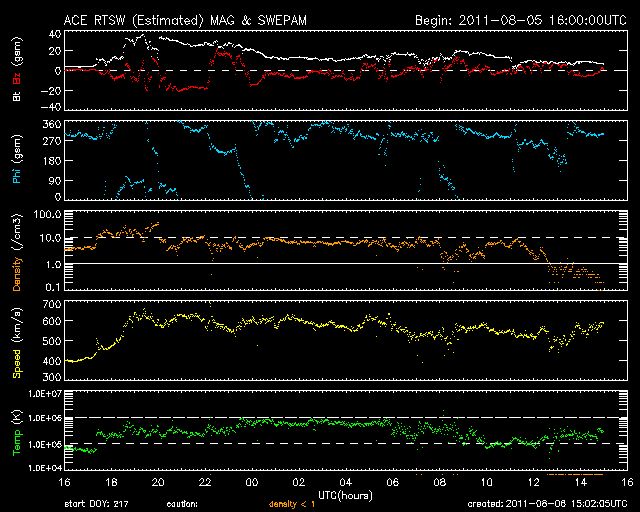Click the white 'Bt' axis label

pyautogui.click(x=17, y=96)
